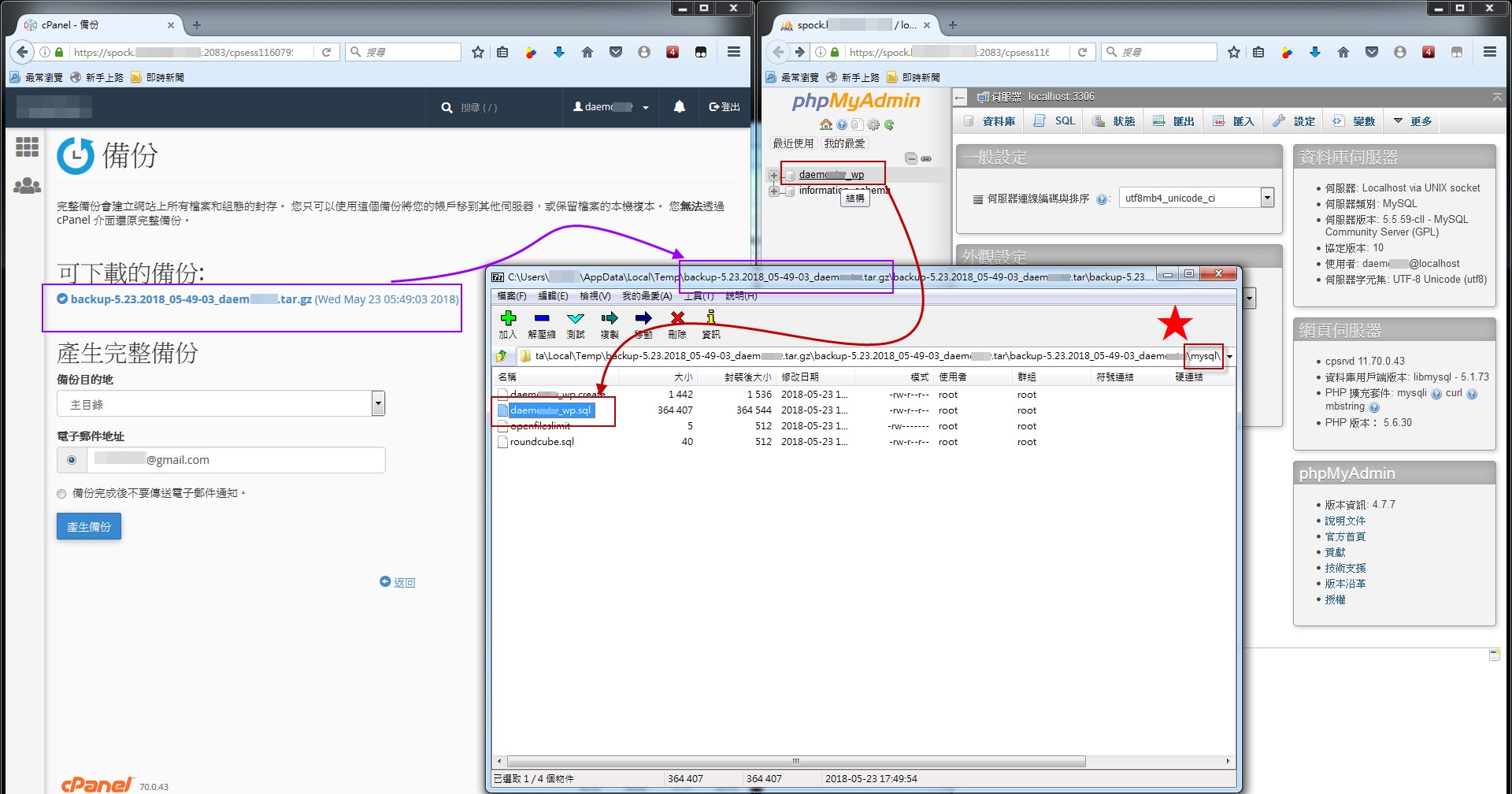This screenshot has width=1512, height=794.
Task: Open the 7-Zip path history dropdown arrow
Action: 1229,356
